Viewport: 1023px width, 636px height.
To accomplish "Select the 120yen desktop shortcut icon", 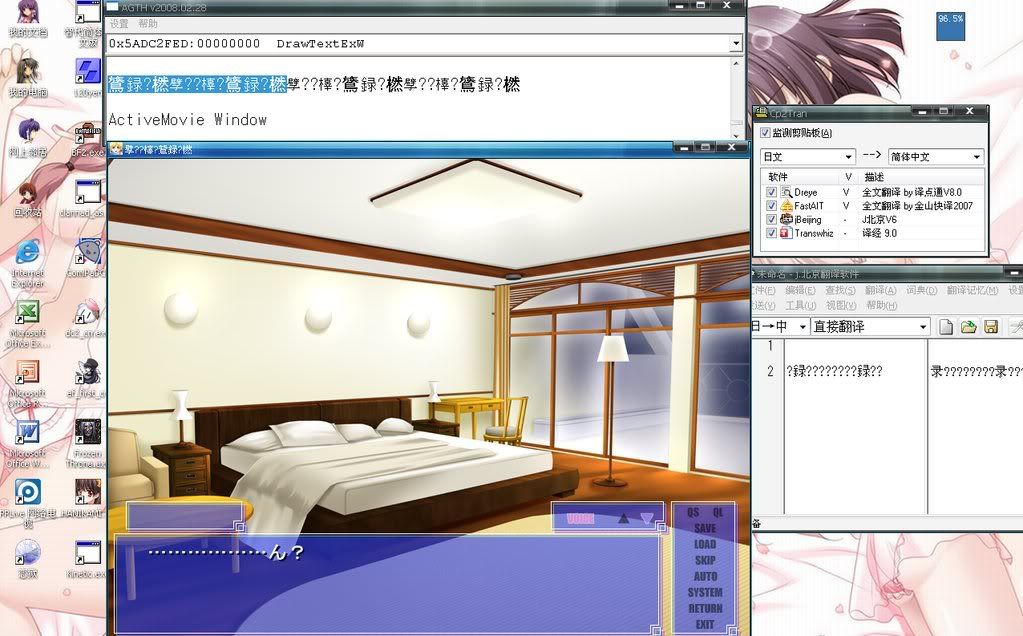I will click(x=87, y=72).
